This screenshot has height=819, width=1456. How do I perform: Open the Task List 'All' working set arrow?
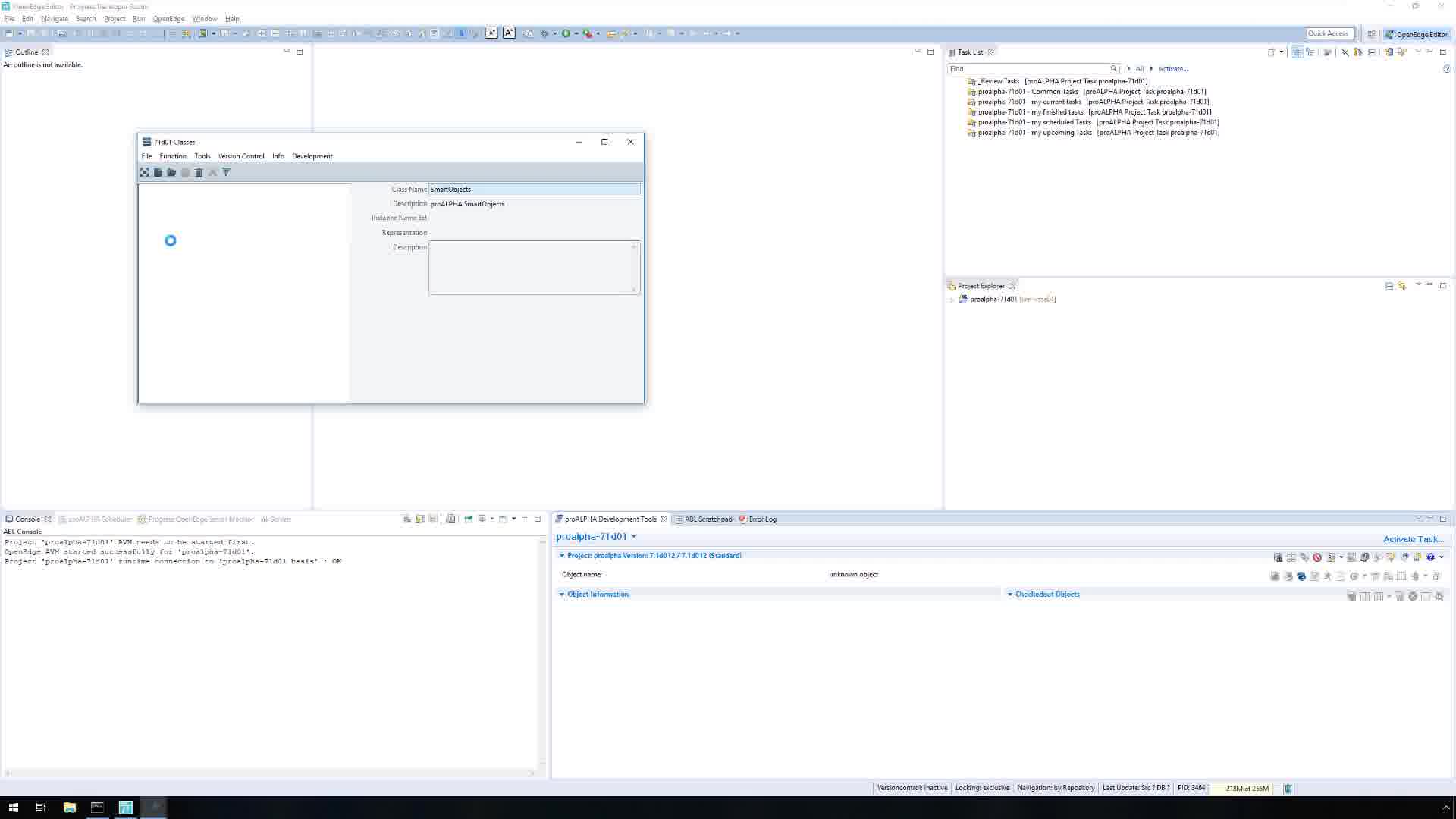(1128, 69)
